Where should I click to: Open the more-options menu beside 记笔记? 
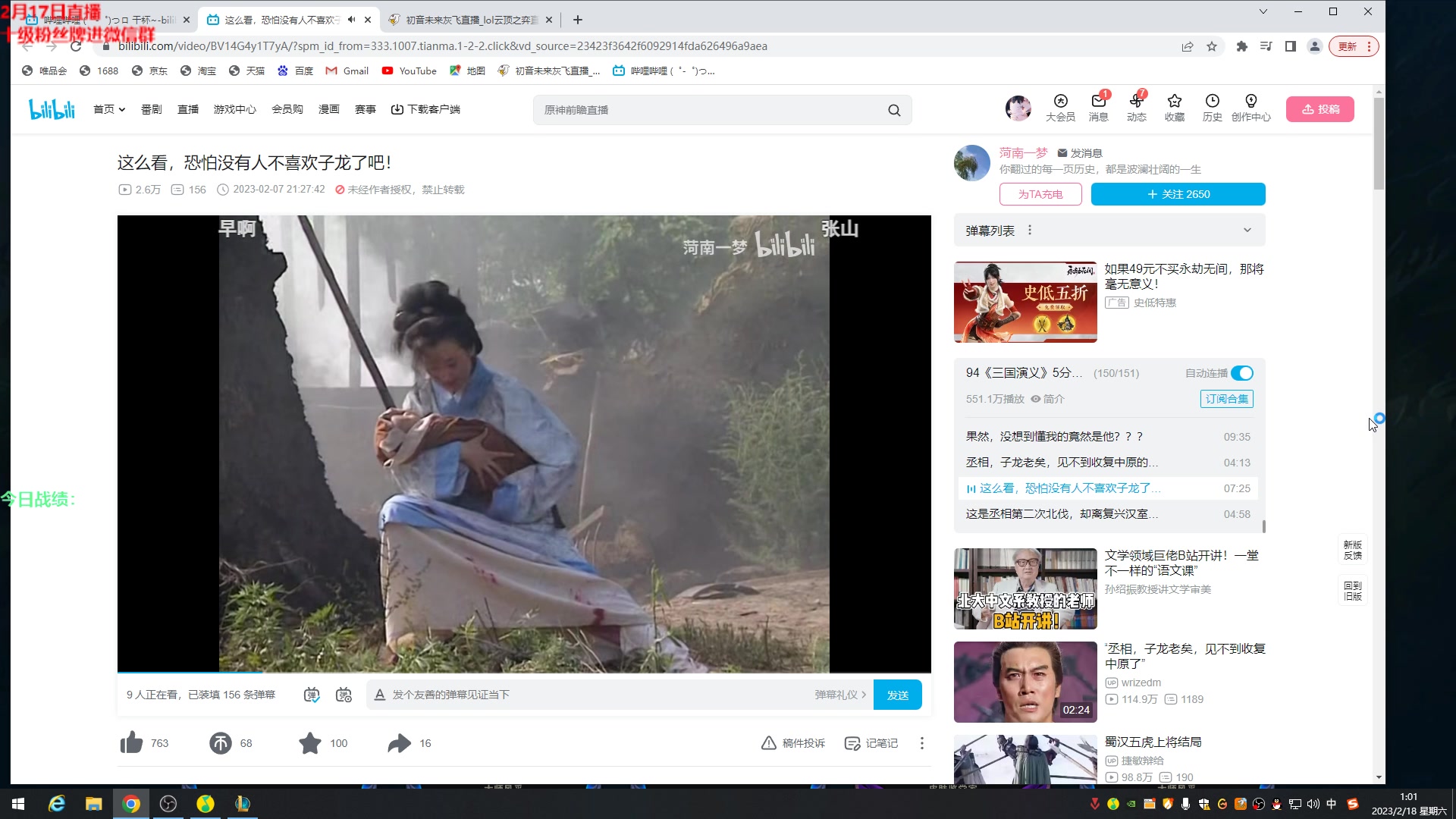click(921, 743)
